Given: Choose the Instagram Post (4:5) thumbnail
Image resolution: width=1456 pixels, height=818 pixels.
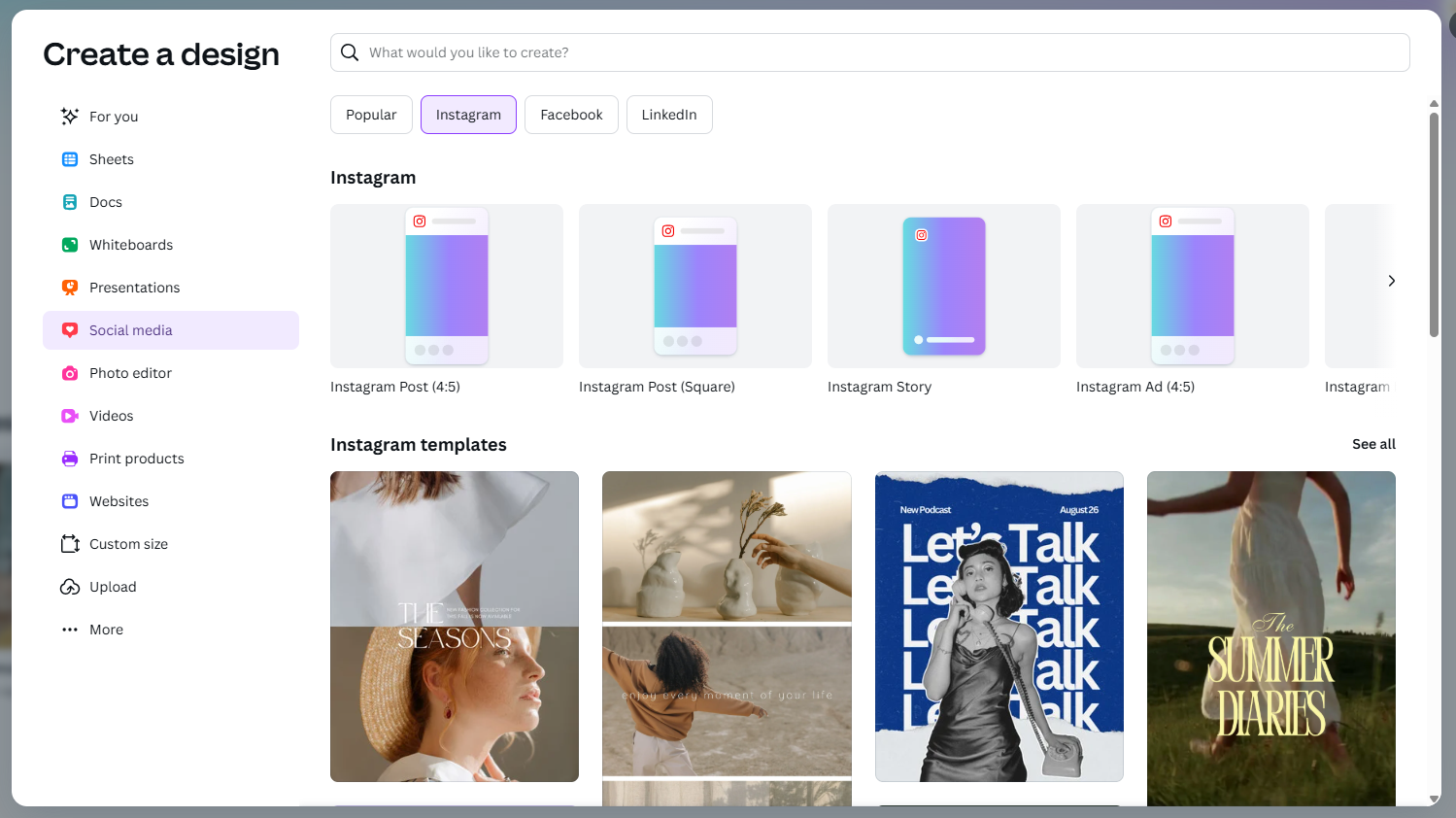Looking at the screenshot, I should pos(447,286).
